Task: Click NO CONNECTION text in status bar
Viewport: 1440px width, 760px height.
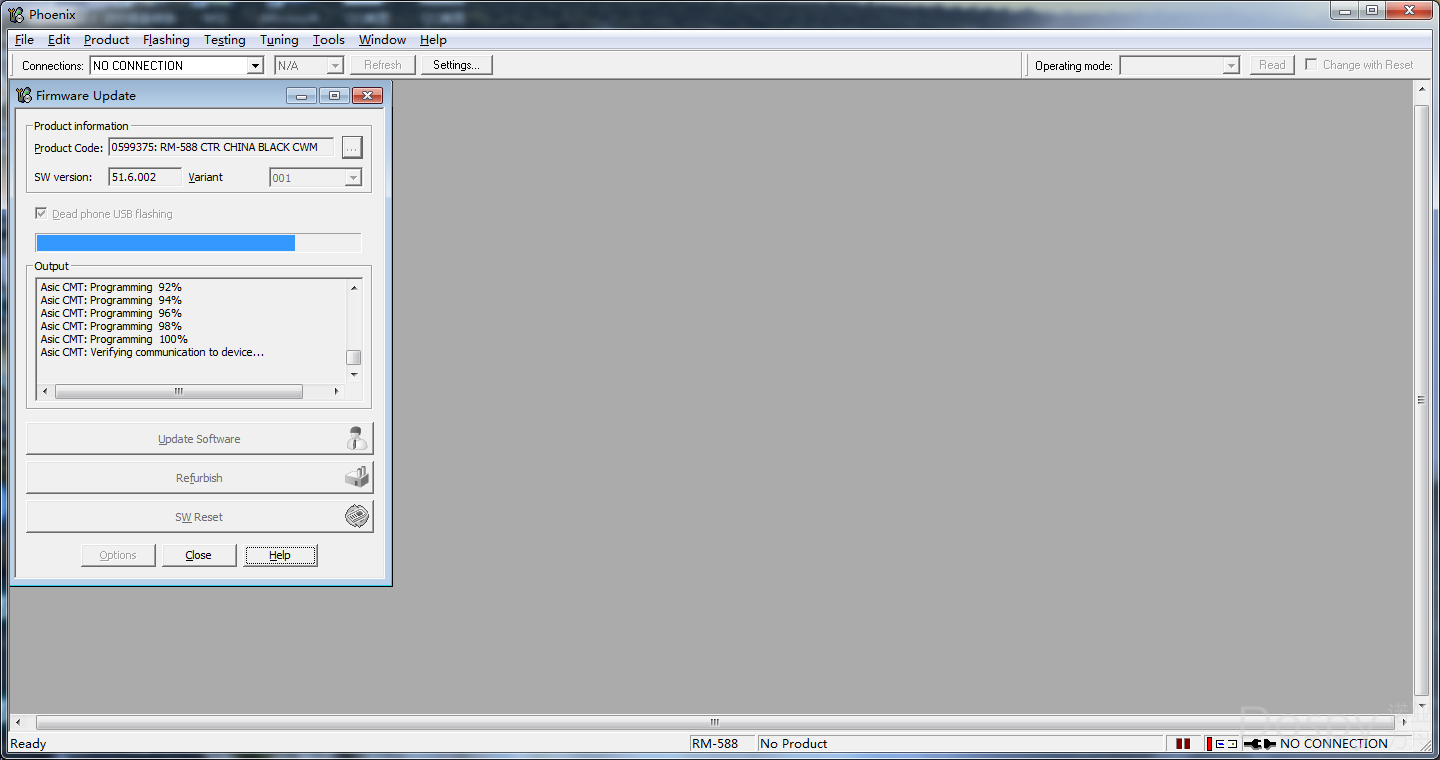Action: [1334, 743]
